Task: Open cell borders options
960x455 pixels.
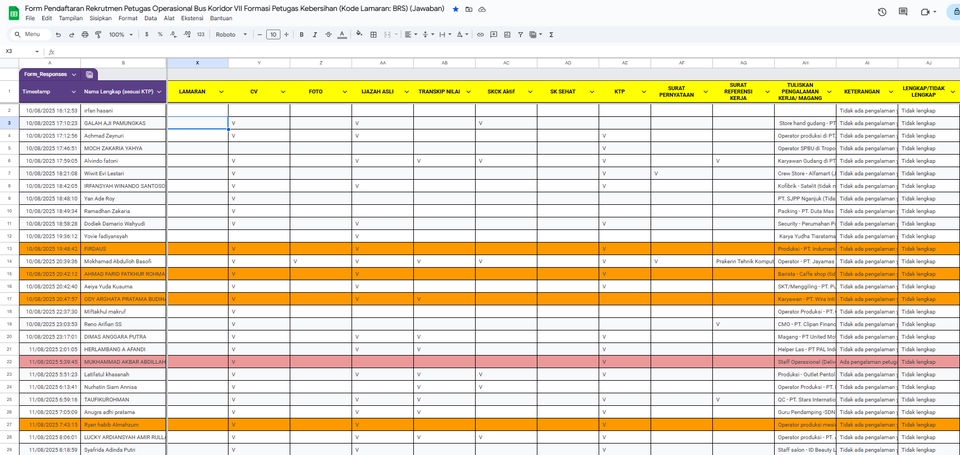Action: [x=373, y=35]
